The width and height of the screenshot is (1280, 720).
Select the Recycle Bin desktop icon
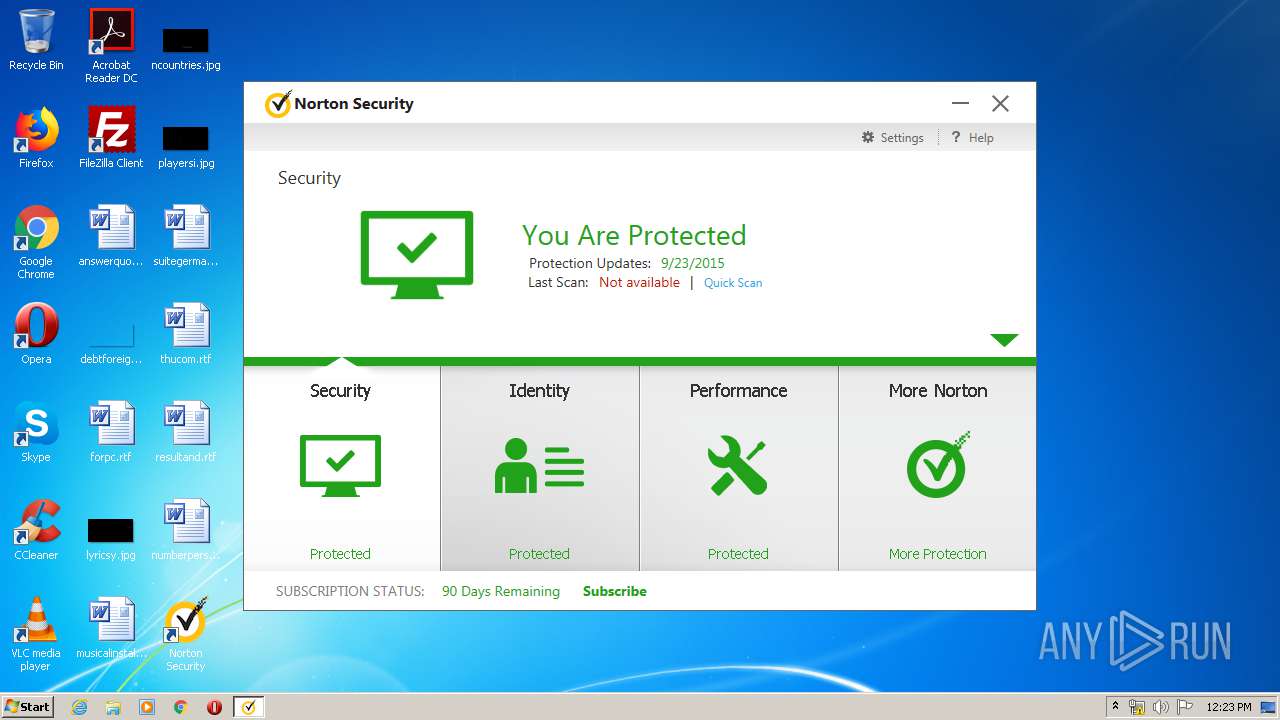[36, 41]
